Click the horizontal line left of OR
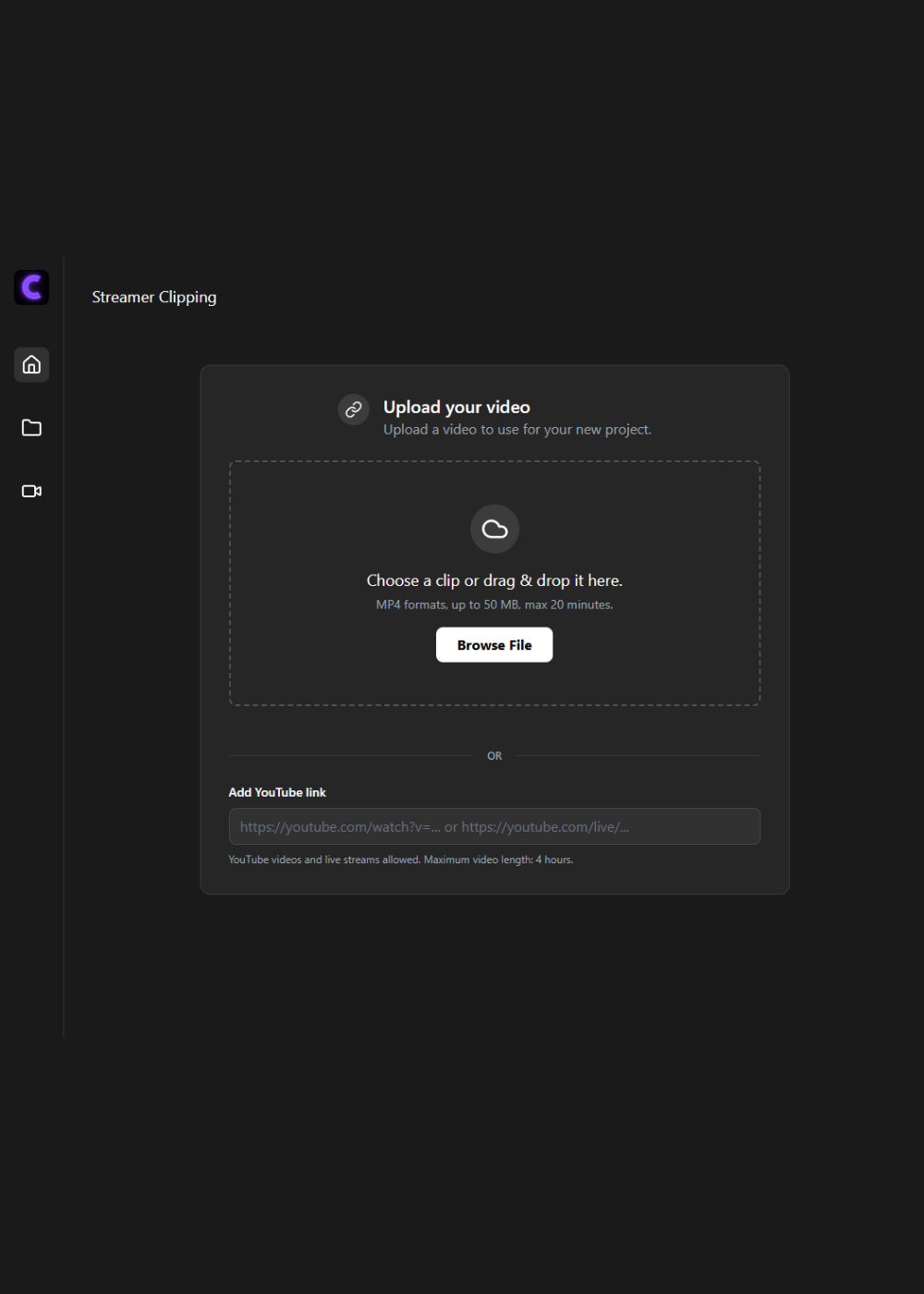The width and height of the screenshot is (924, 1294). (x=351, y=756)
